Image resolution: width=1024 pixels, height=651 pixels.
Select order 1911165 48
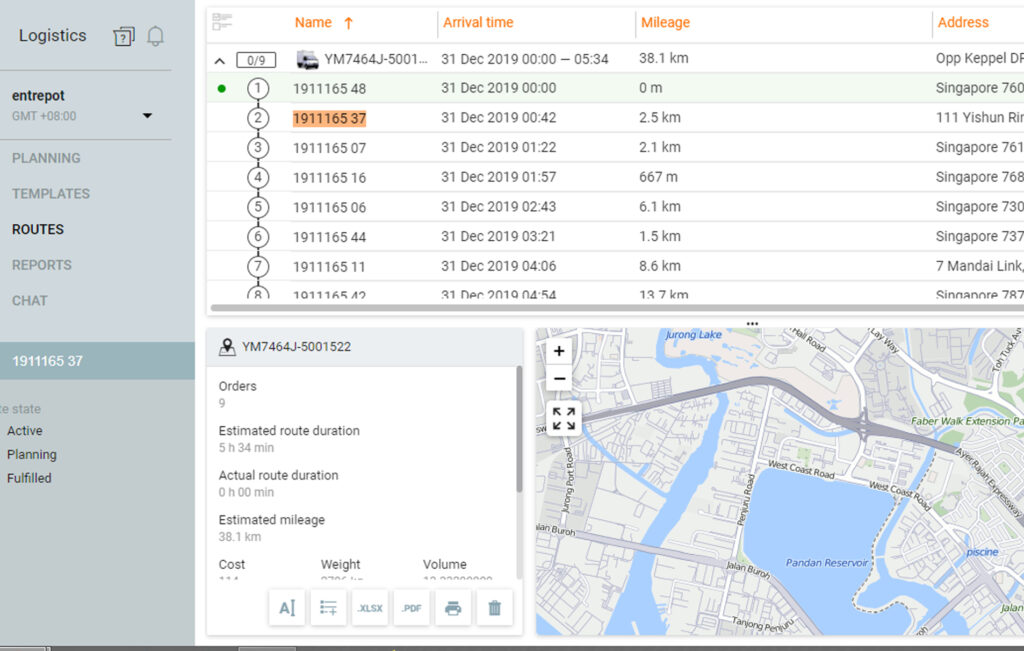tap(329, 89)
